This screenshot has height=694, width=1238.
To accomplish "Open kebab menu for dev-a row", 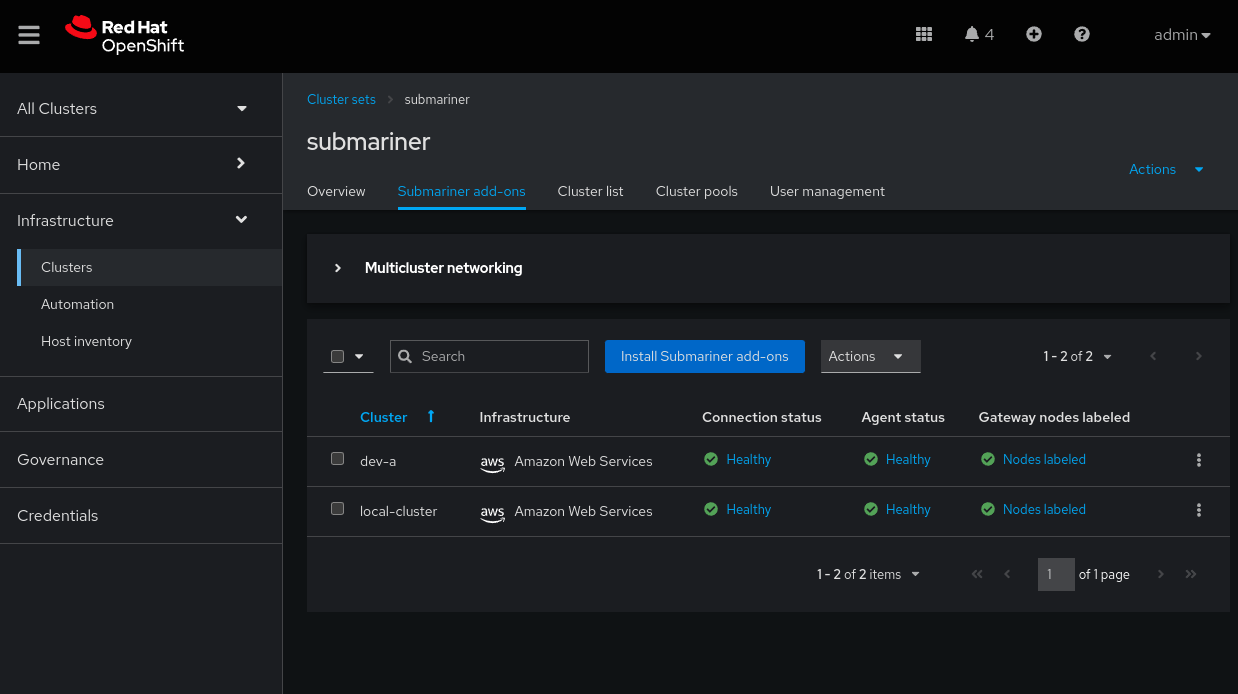I will pos(1198,460).
